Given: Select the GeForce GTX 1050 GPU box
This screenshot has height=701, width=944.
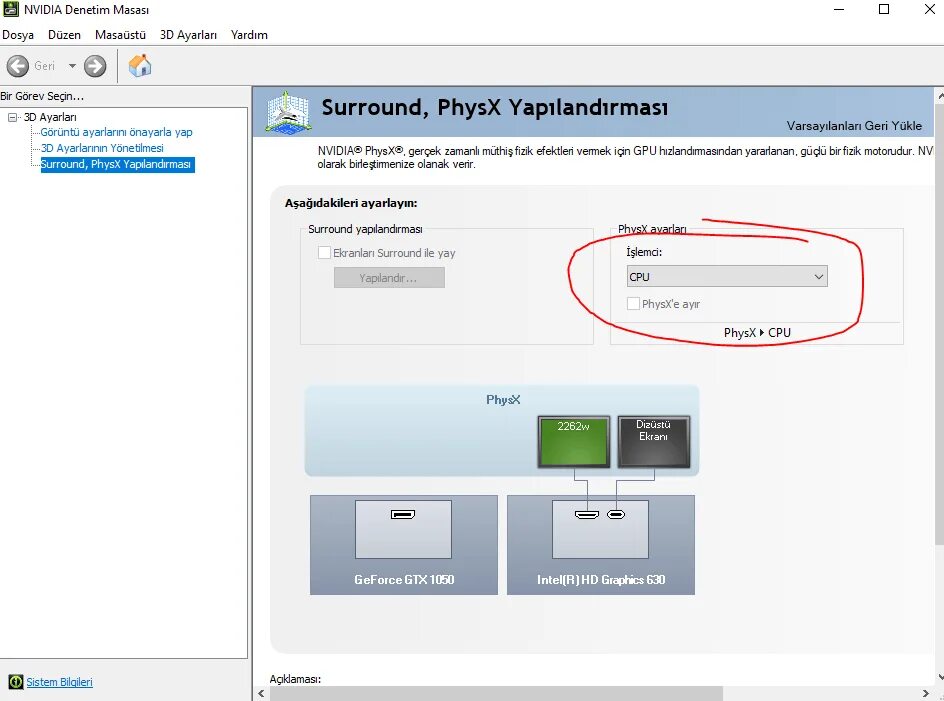Looking at the screenshot, I should pyautogui.click(x=404, y=545).
